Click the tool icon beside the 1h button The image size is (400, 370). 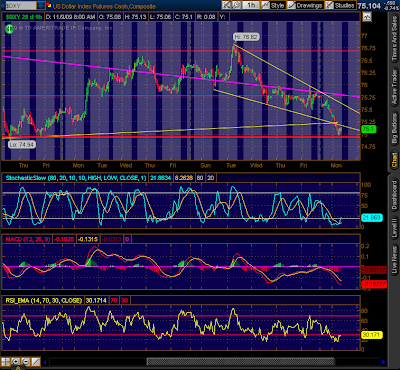[x=236, y=5]
